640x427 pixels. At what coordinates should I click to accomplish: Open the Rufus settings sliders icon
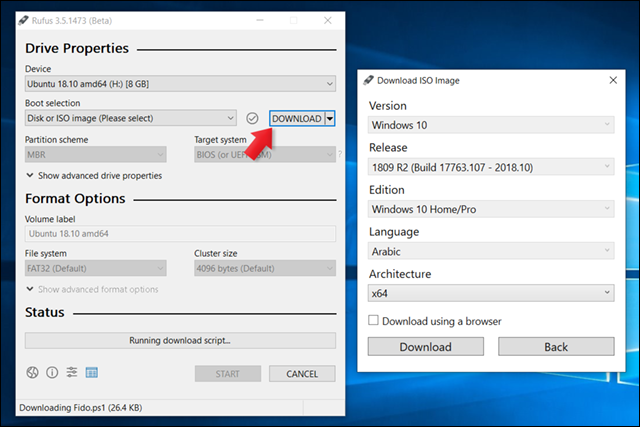[x=72, y=372]
